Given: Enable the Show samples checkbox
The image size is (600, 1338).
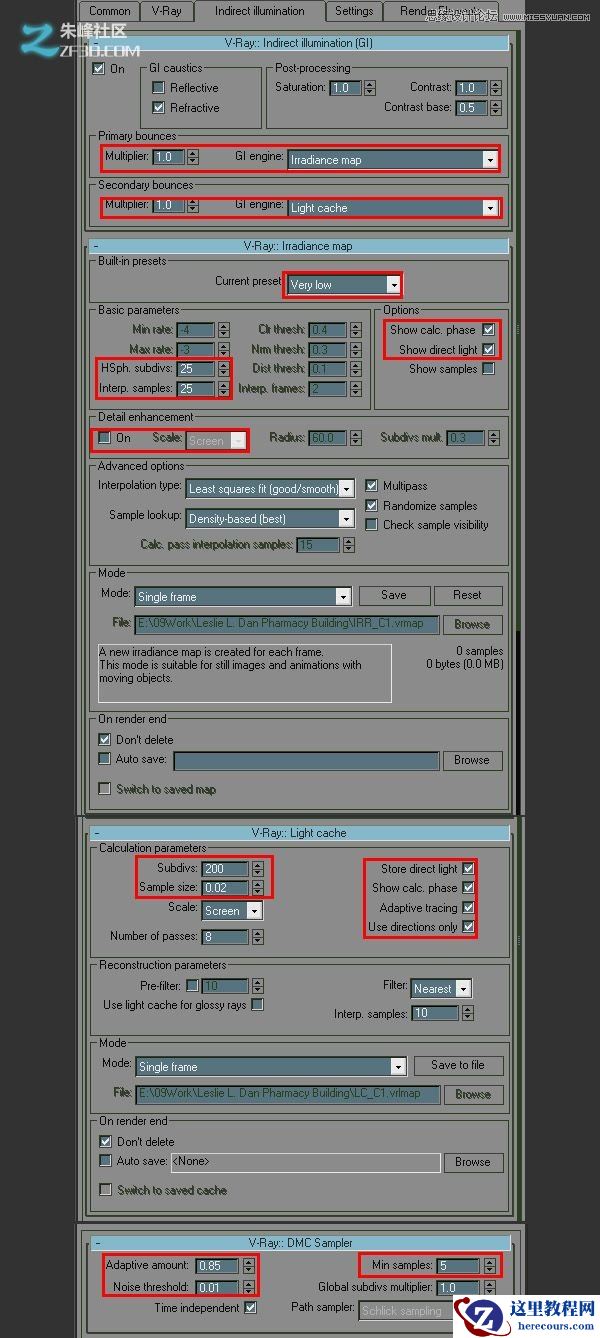Looking at the screenshot, I should [x=488, y=369].
